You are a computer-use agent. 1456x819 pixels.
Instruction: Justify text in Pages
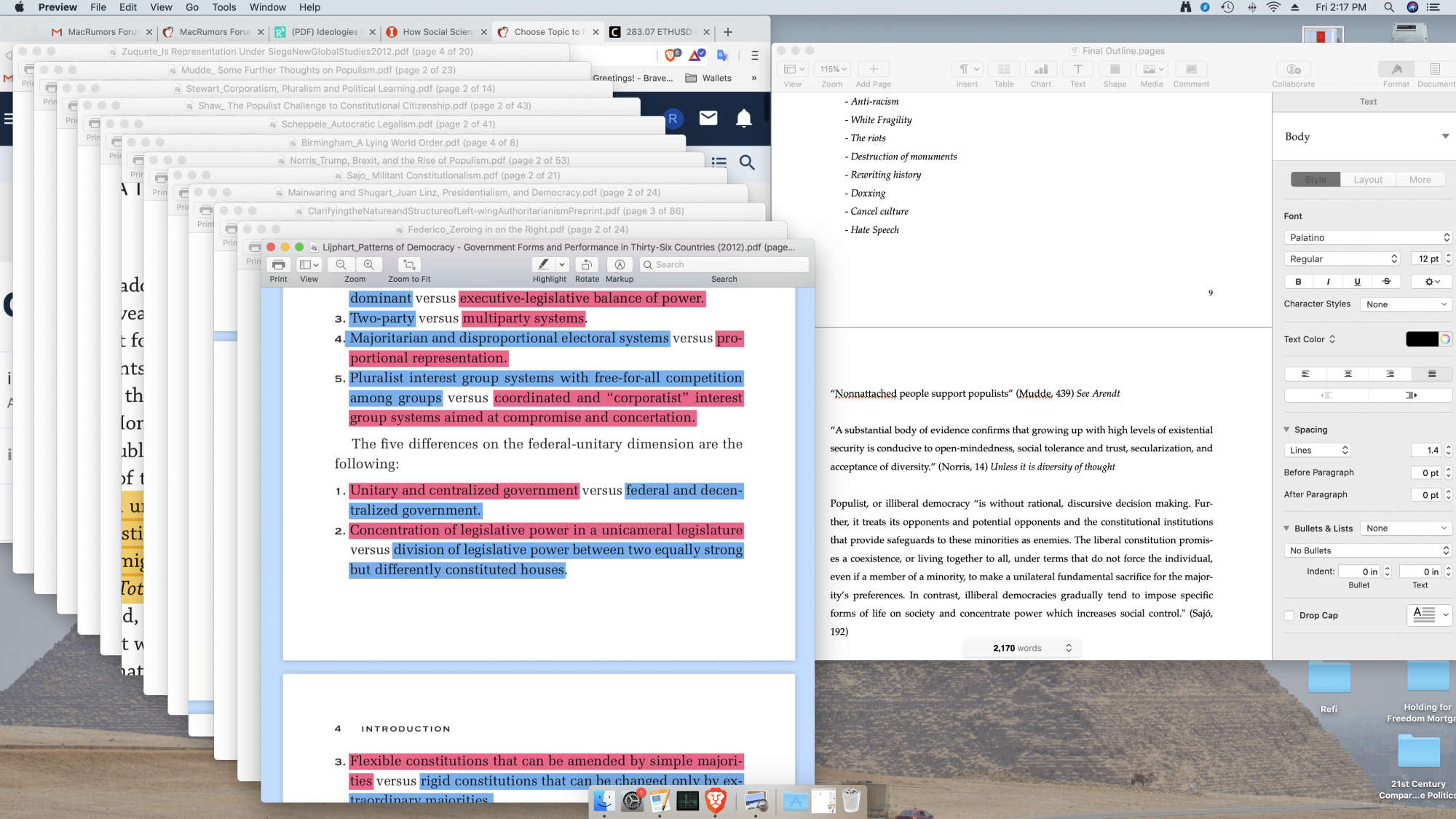1432,374
